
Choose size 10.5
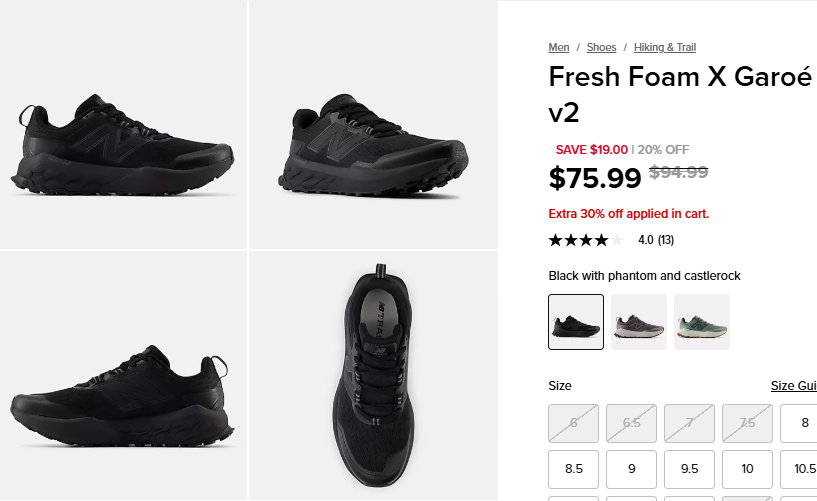click(803, 469)
